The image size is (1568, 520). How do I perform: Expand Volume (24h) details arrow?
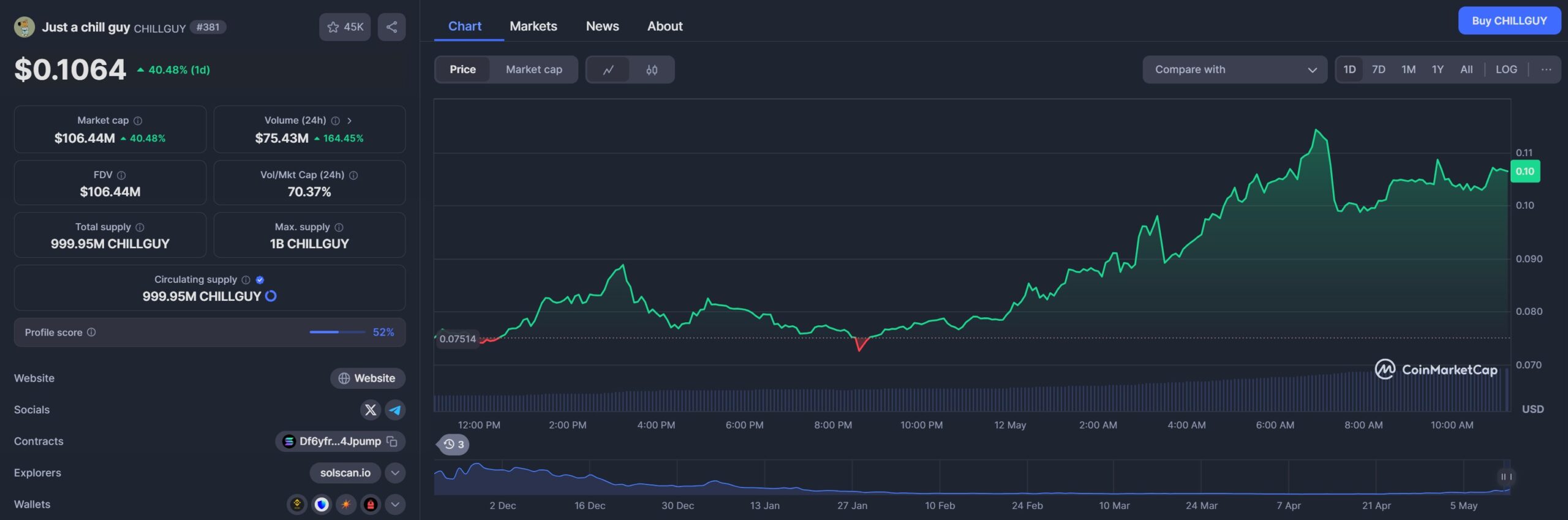point(349,121)
